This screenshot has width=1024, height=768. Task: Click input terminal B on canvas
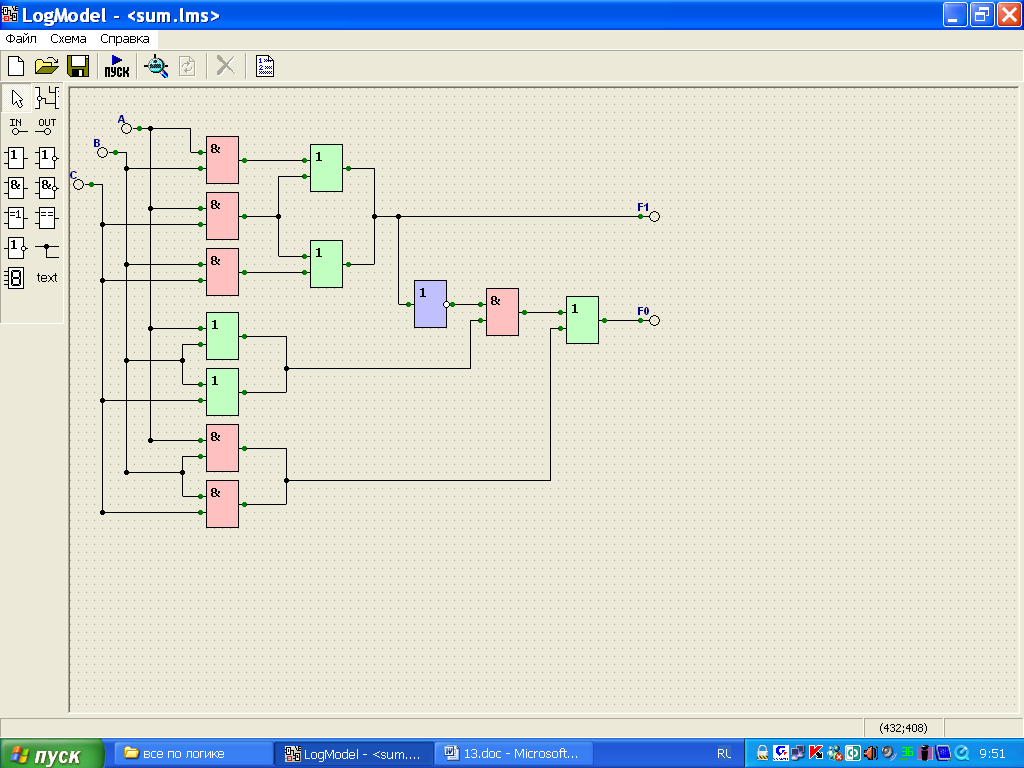tap(102, 152)
